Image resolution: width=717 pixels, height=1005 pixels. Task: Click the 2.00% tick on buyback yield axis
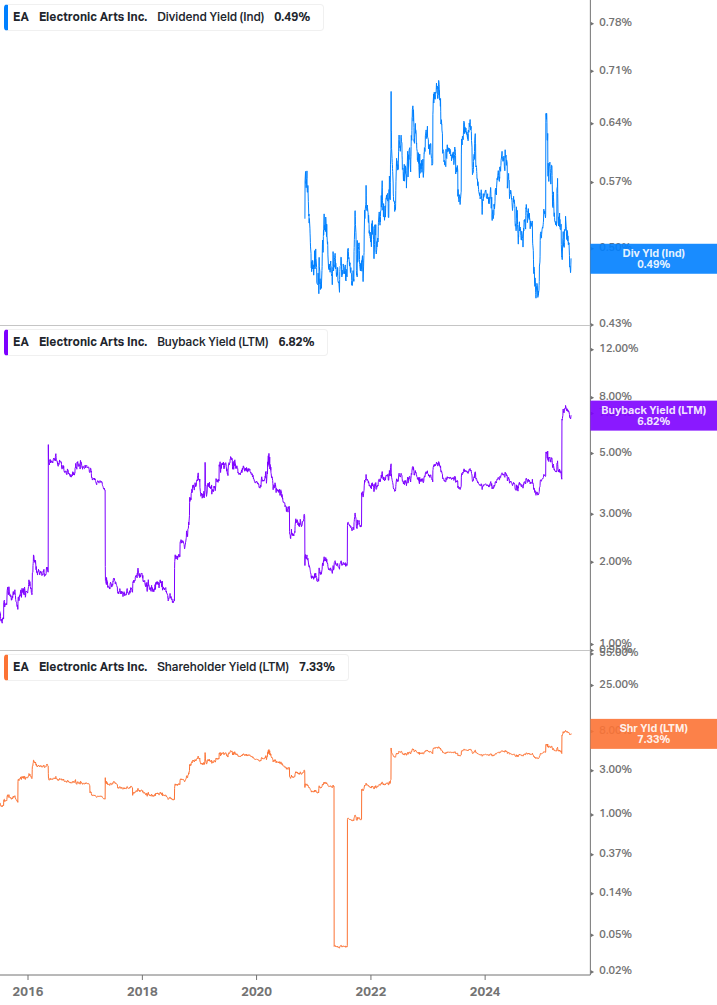click(615, 561)
